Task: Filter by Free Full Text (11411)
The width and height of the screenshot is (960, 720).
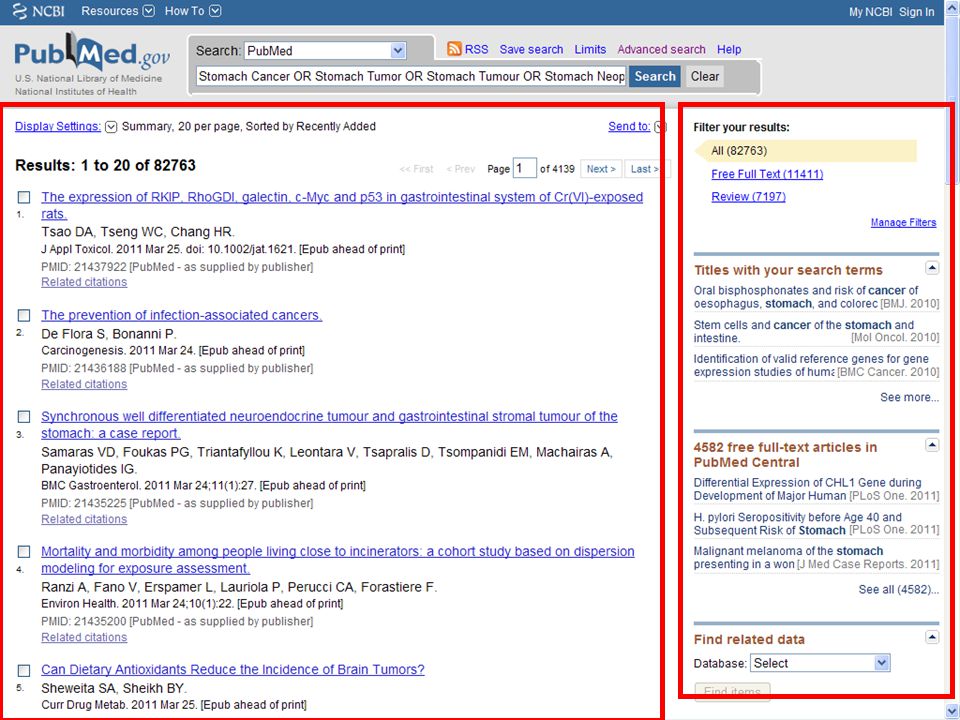Action: (767, 174)
